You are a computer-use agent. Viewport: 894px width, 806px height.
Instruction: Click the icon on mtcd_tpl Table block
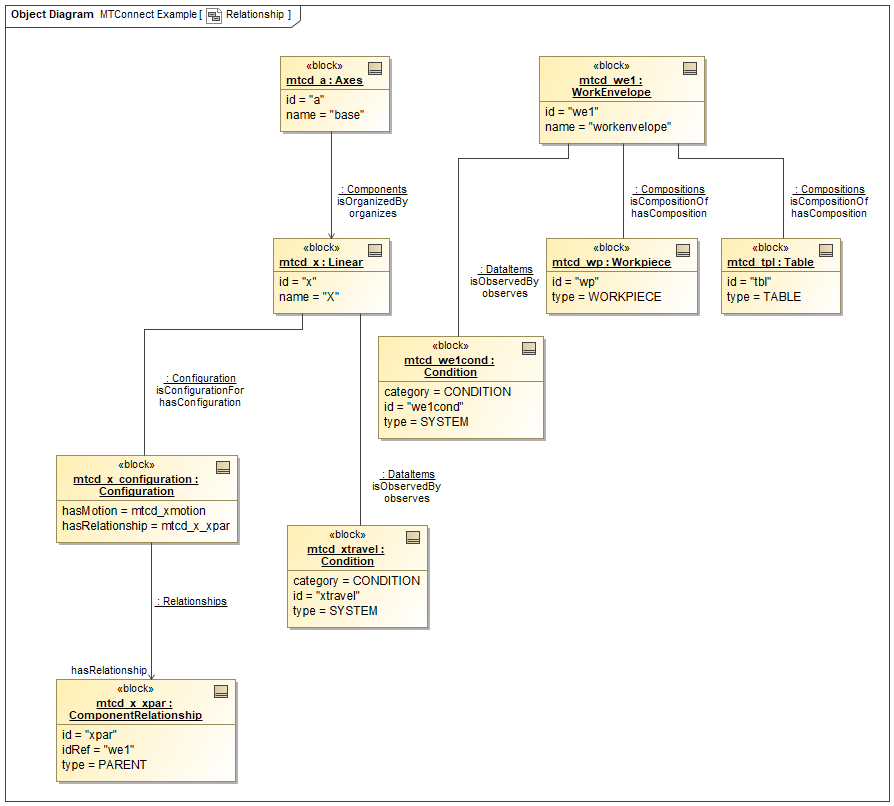[826, 251]
